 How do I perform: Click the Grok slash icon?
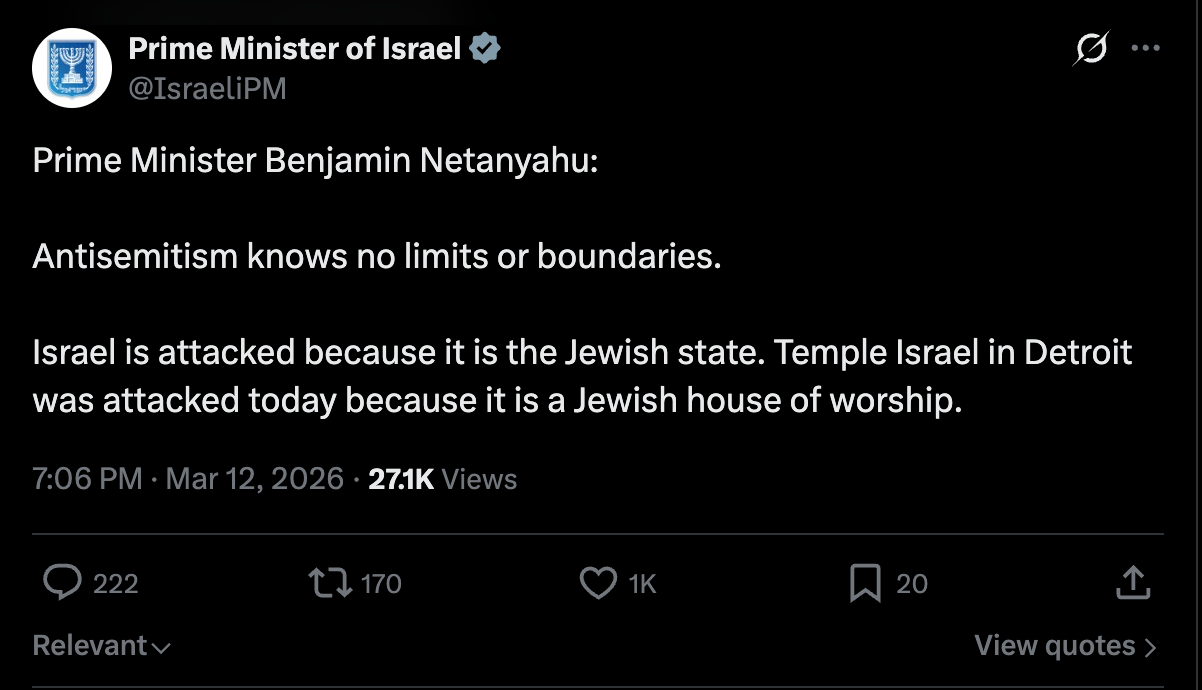click(1092, 48)
